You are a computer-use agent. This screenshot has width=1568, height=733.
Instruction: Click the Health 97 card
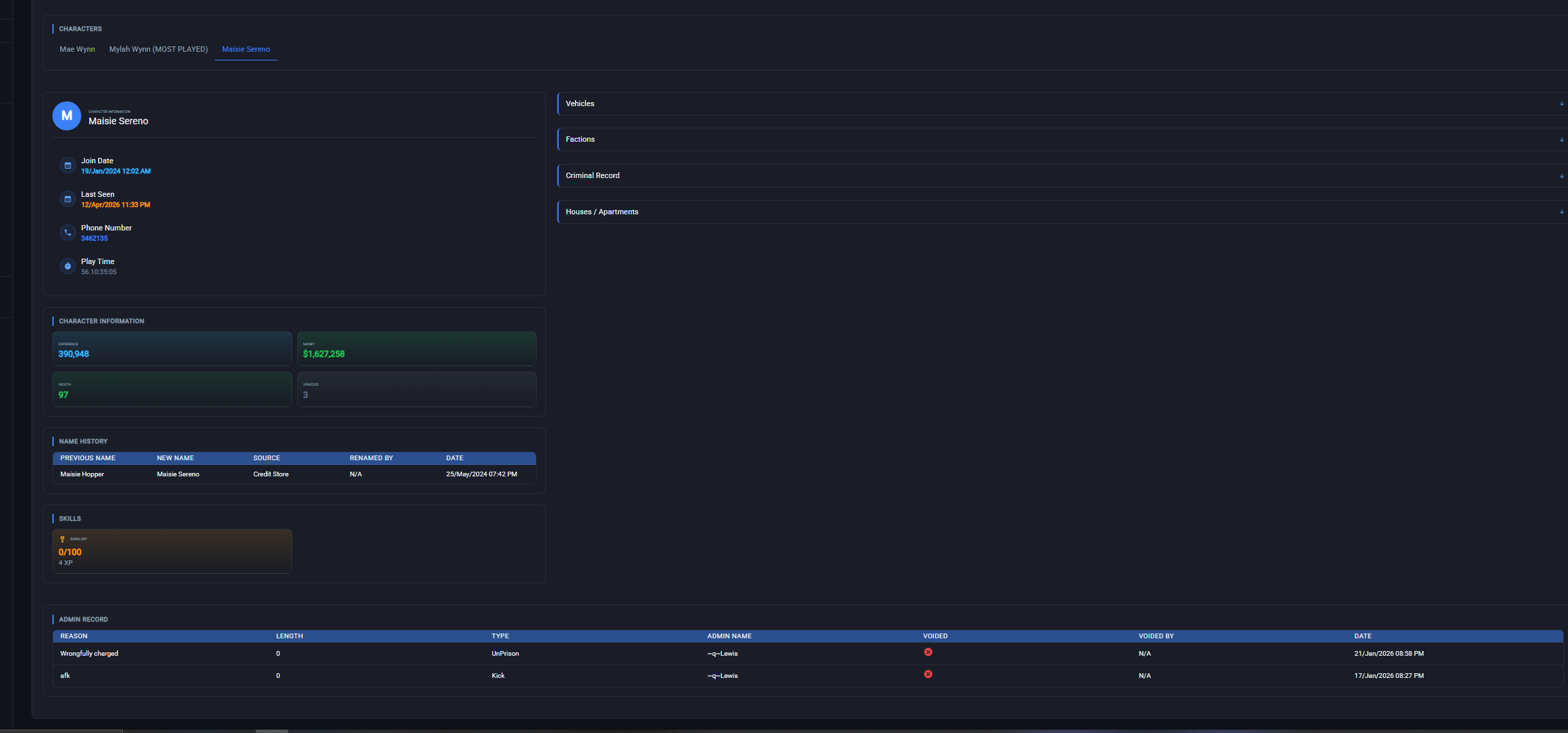point(172,389)
